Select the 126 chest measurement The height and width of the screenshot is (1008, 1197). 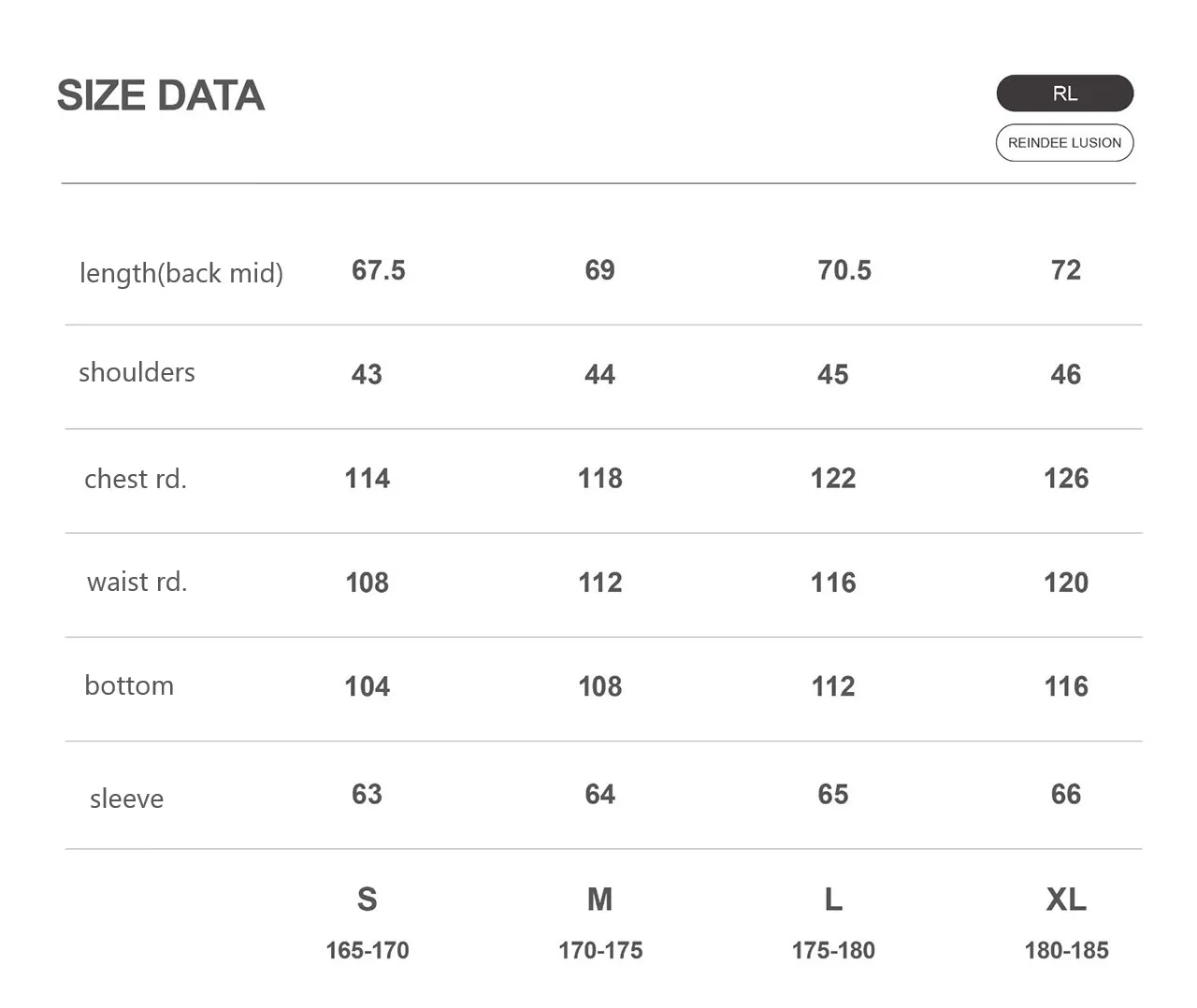pyautogui.click(x=1066, y=479)
